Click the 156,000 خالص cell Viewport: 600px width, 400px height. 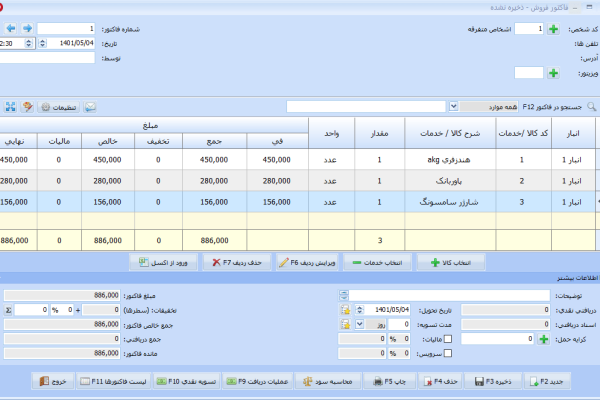(108, 202)
